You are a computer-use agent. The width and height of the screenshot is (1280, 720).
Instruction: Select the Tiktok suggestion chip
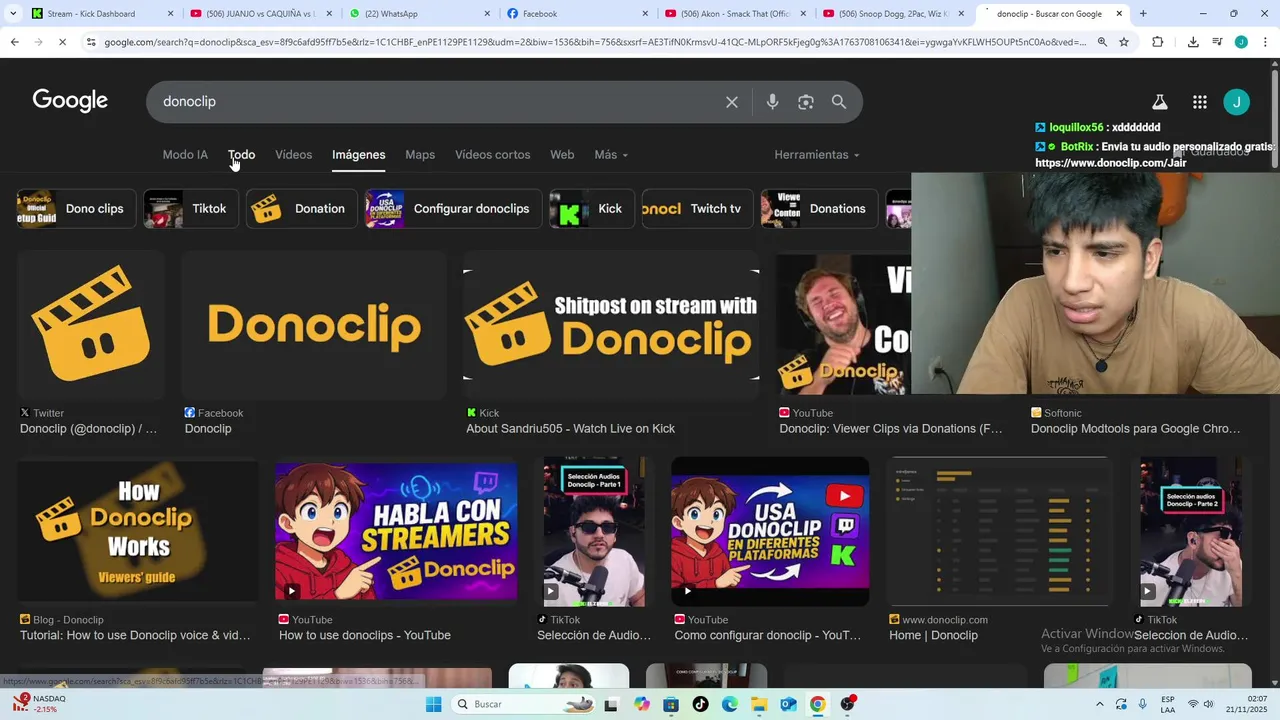pyautogui.click(x=191, y=209)
